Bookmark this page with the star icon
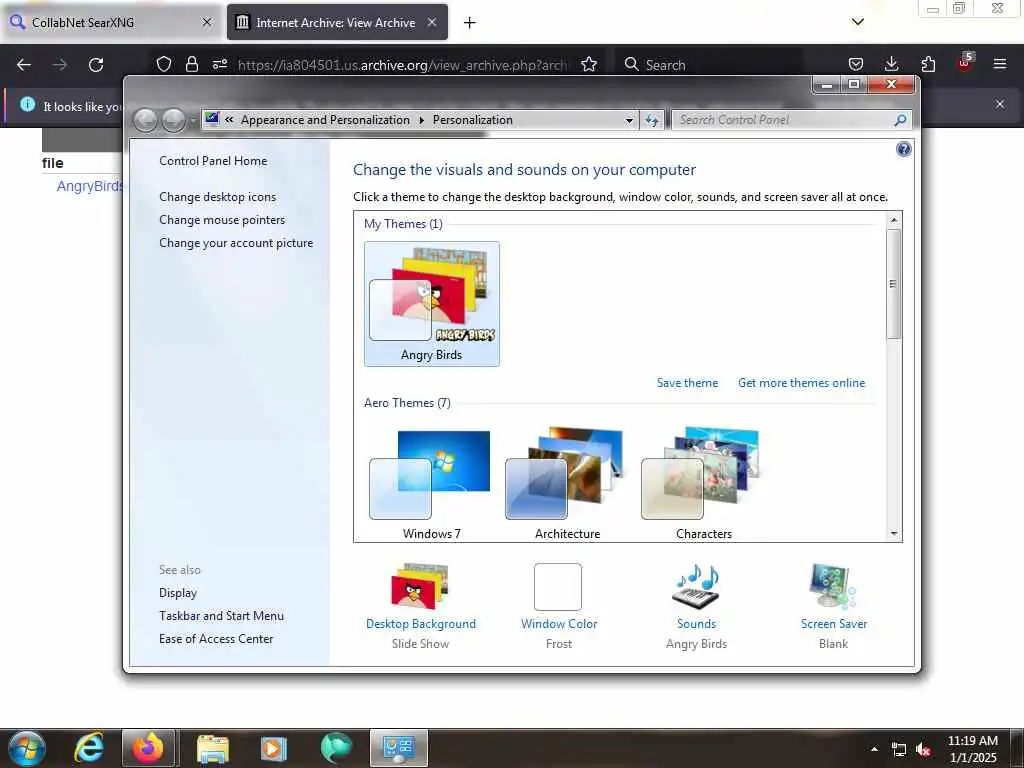This screenshot has height=768, width=1024. [x=589, y=64]
